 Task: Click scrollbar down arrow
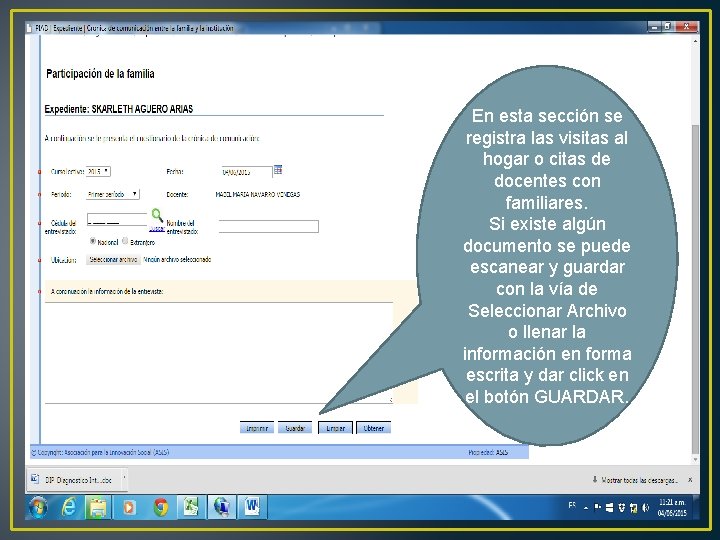click(x=695, y=459)
